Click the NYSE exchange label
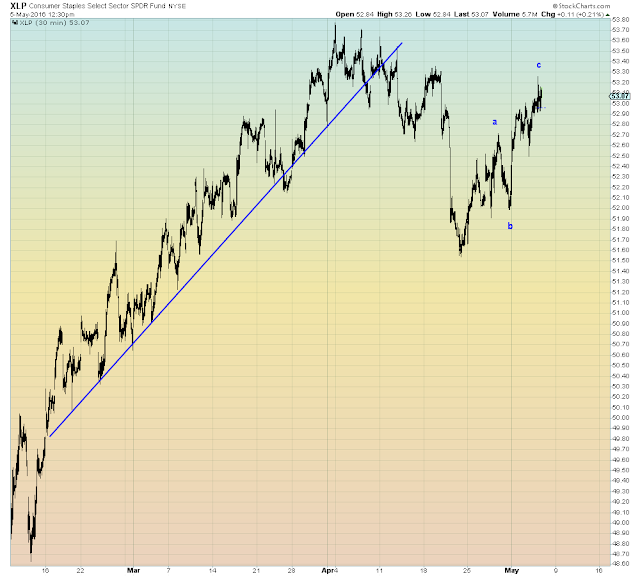The height and width of the screenshot is (576, 640). coord(177,6)
